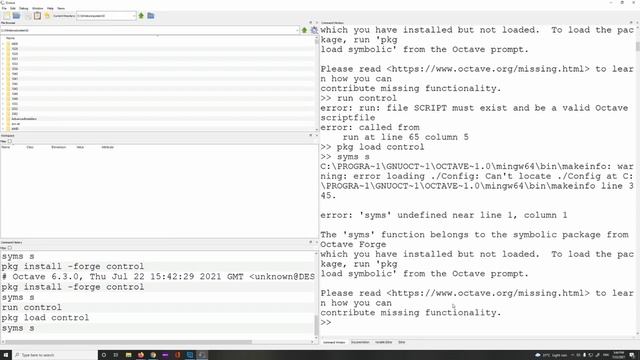
Task: Expand the last visible File Browser folder
Action: (x=3, y=129)
